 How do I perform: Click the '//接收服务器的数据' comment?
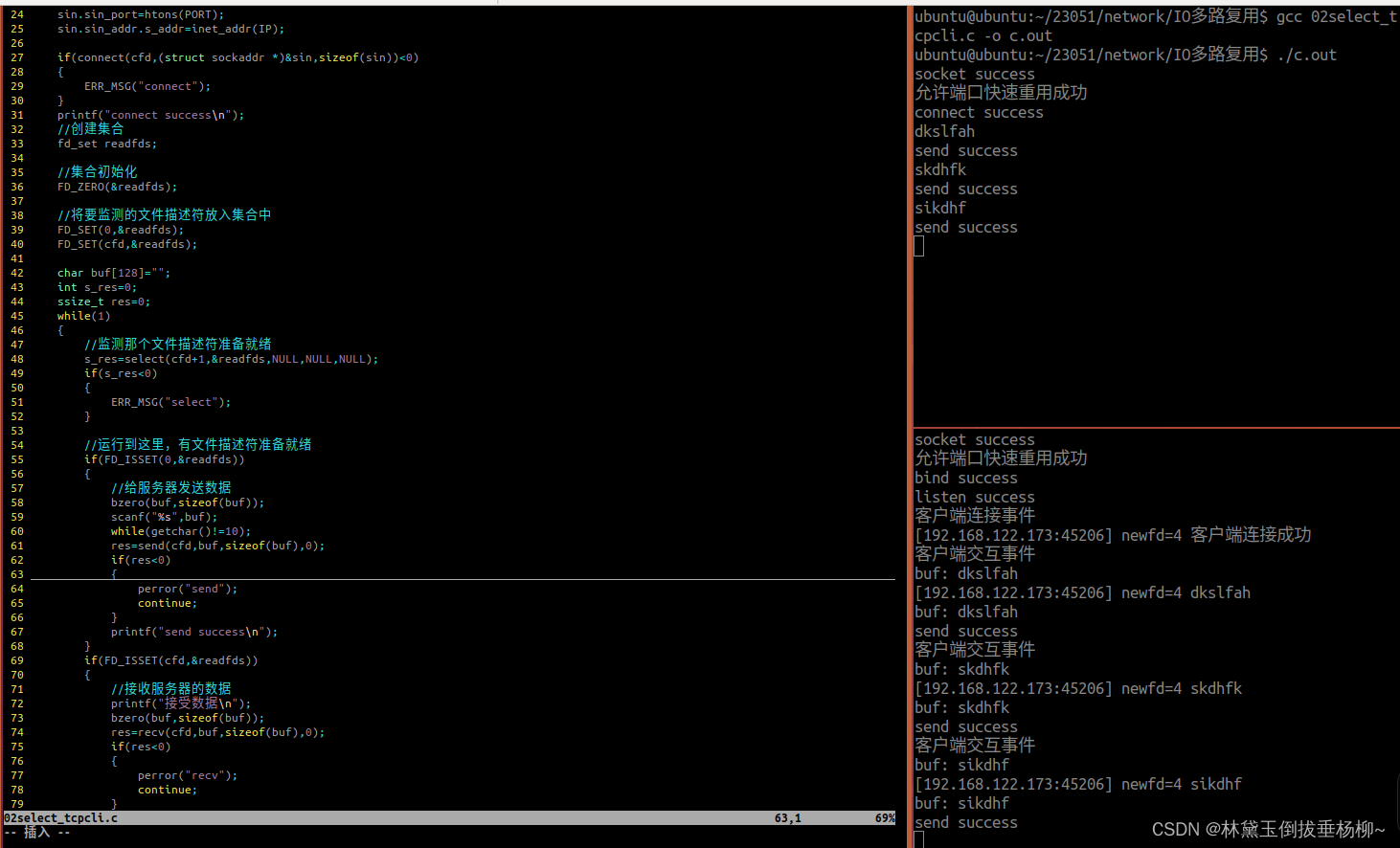(x=170, y=688)
